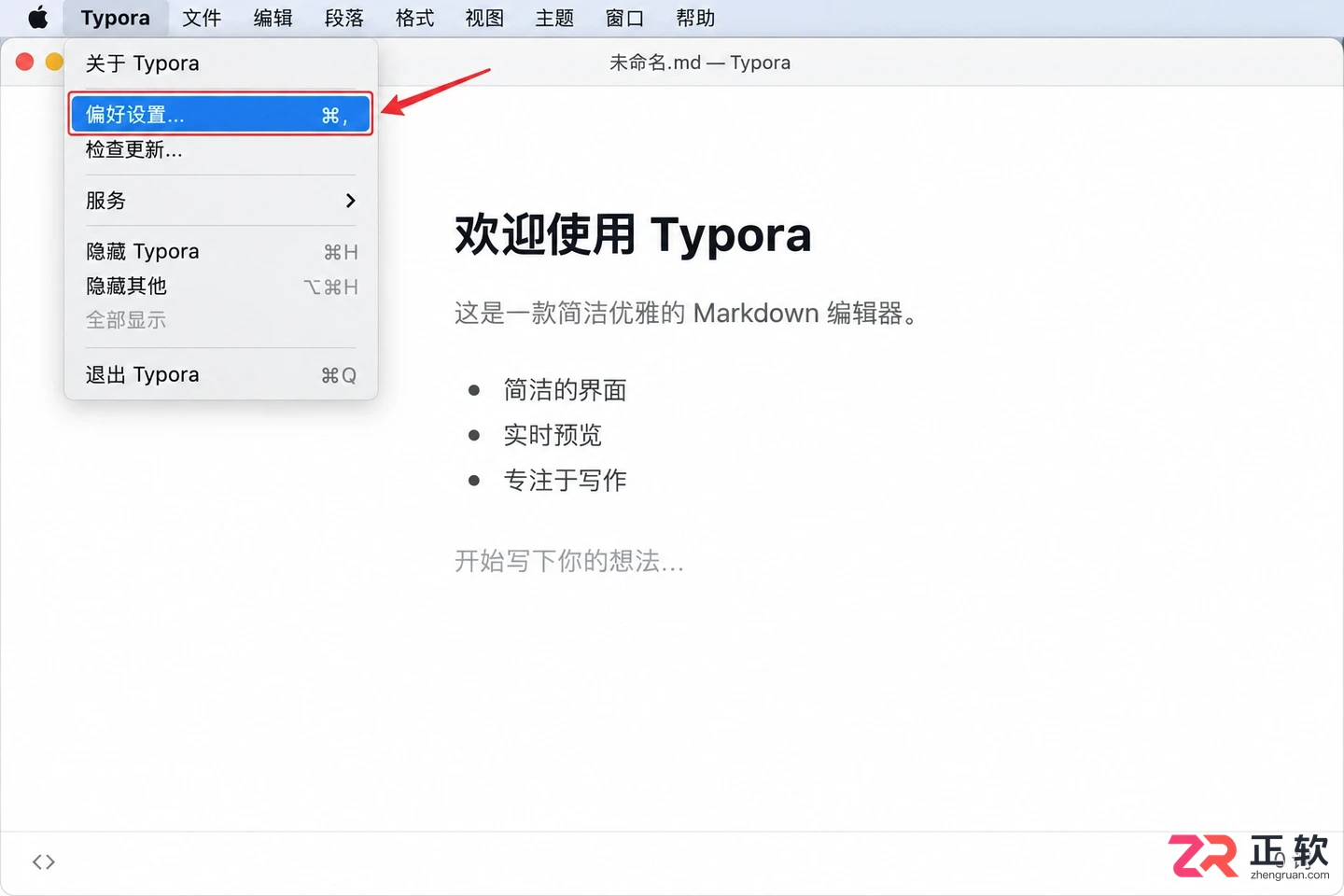Screen dimensions: 1344x896
Task: Choose 关于 Typora from the menu
Action: [221, 63]
